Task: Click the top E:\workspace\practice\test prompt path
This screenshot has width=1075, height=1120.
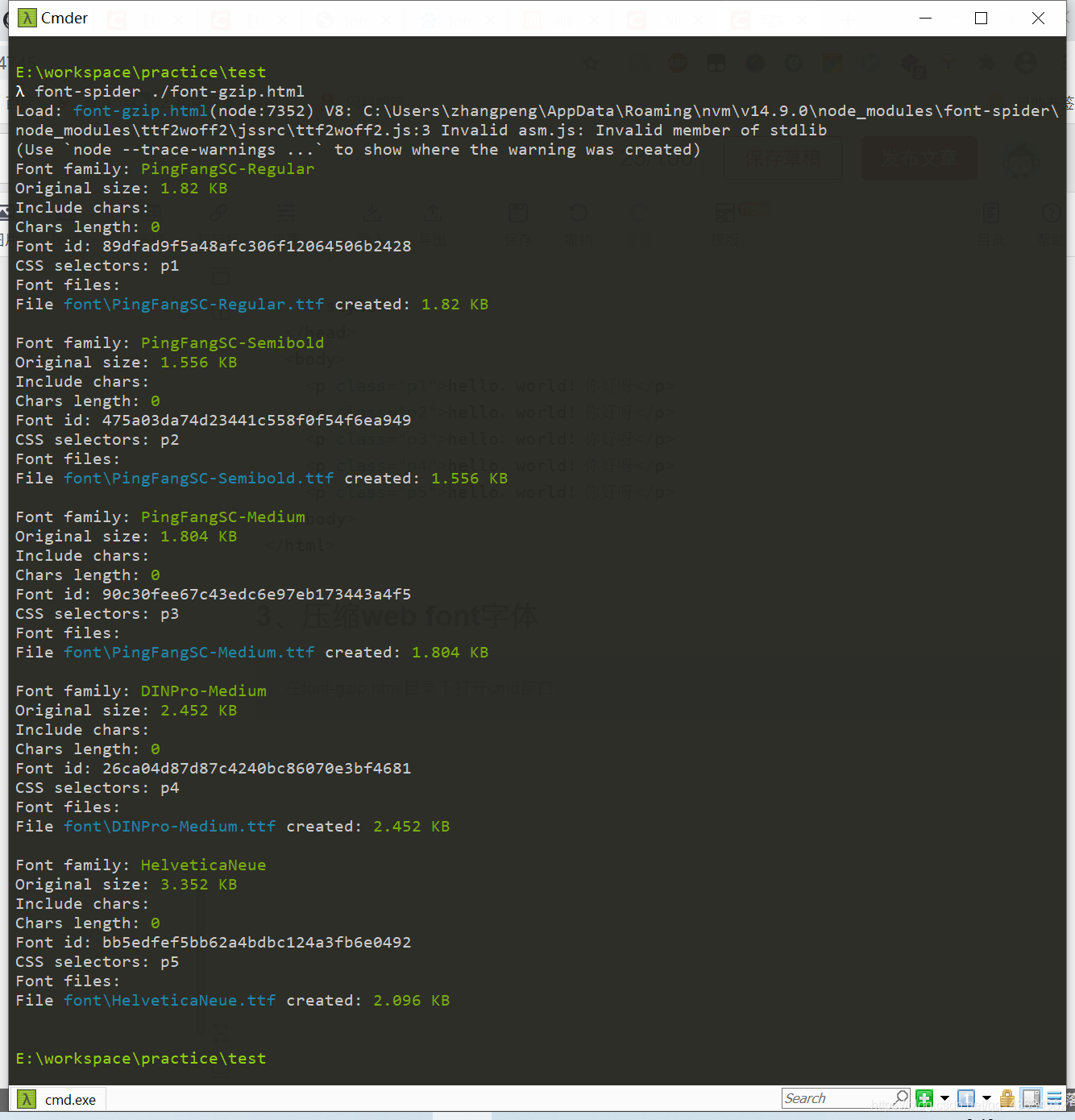Action: 140,72
